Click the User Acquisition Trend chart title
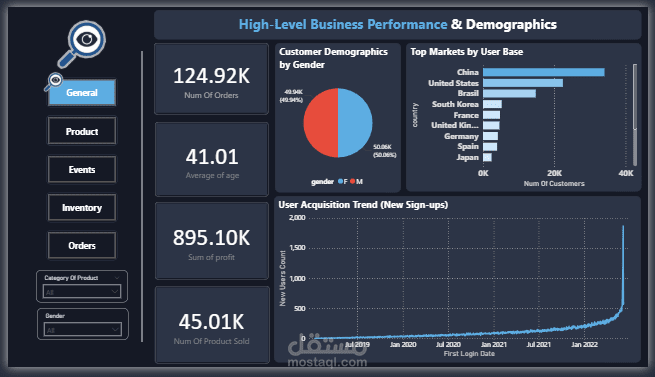 (363, 205)
